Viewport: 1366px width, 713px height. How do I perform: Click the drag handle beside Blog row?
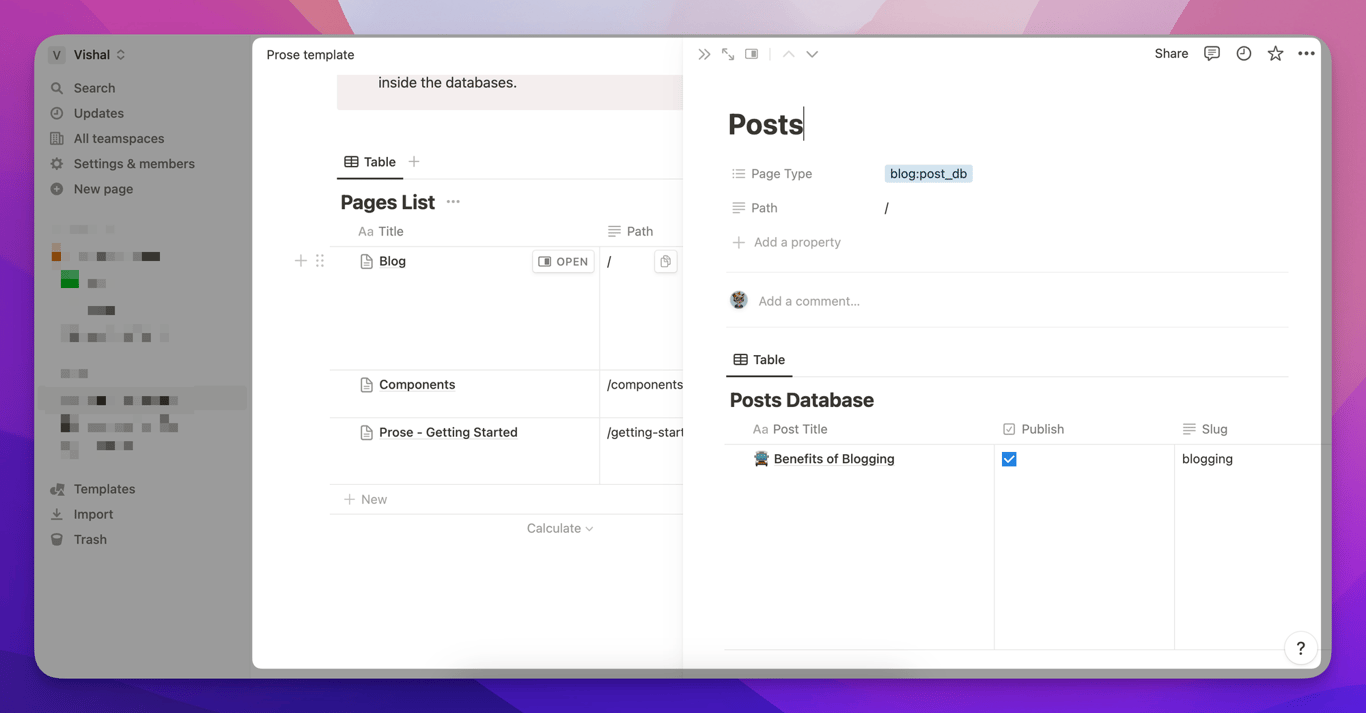320,261
